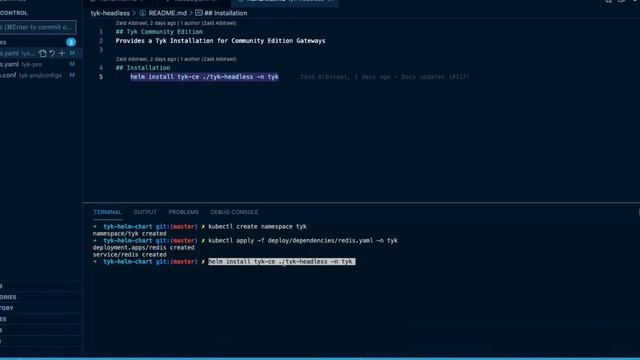Click the changes count badge

(x=71, y=42)
